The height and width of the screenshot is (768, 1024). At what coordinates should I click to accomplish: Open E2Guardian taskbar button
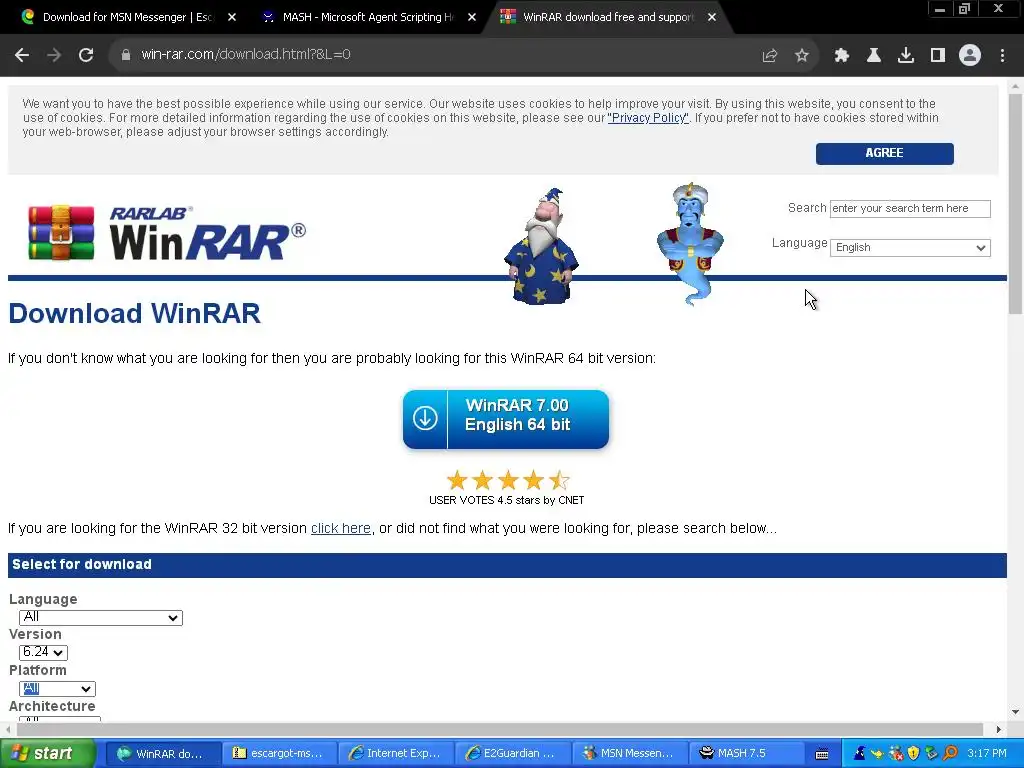(x=513, y=754)
